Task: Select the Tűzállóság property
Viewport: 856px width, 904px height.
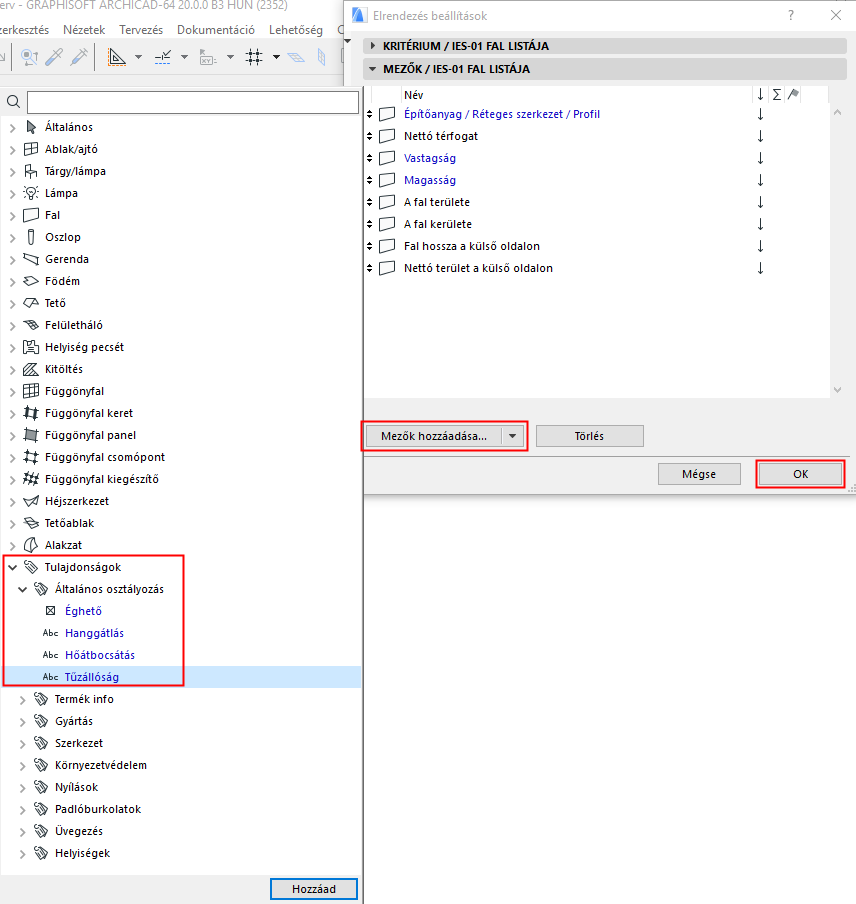Action: click(x=92, y=677)
